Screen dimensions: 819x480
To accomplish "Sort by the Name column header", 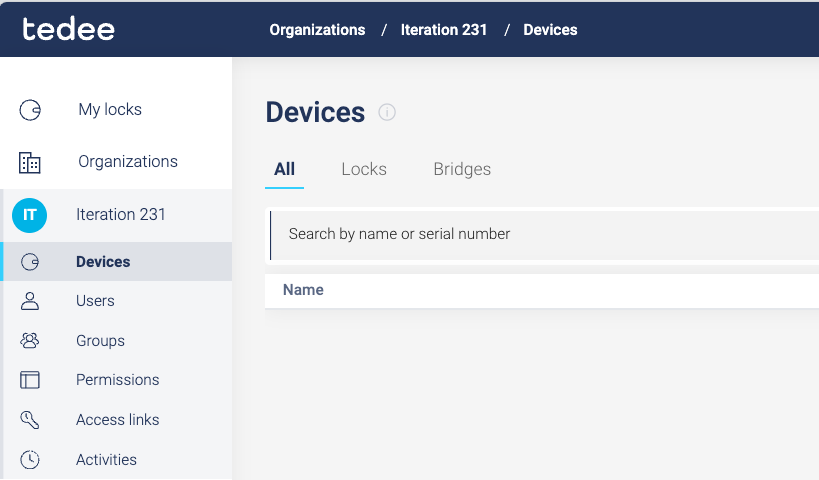I will point(303,290).
